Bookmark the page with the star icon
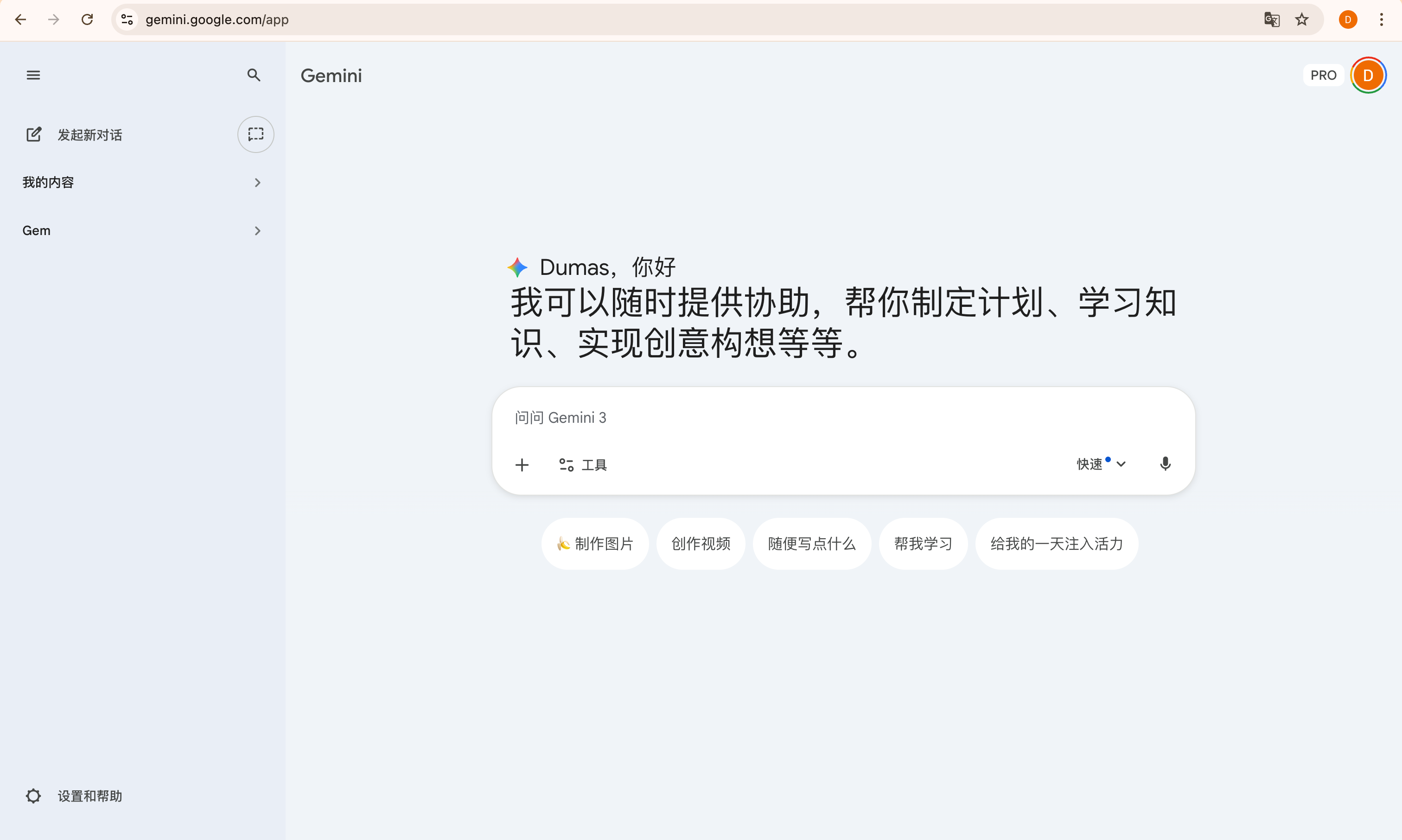 click(1302, 19)
